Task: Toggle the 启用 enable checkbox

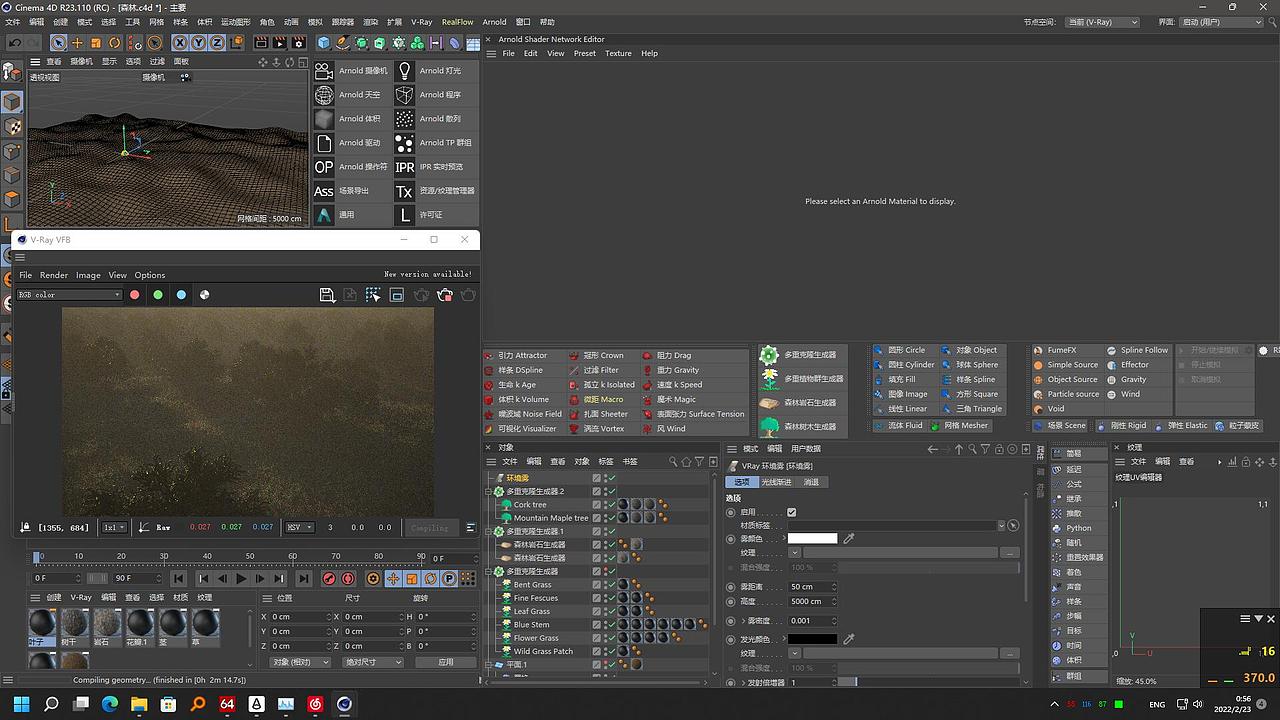Action: pyautogui.click(x=792, y=512)
